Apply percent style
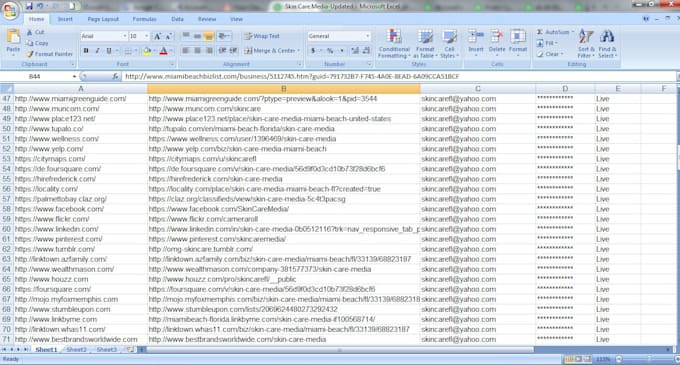Image resolution: width=680 pixels, height=365 pixels. coord(330,51)
